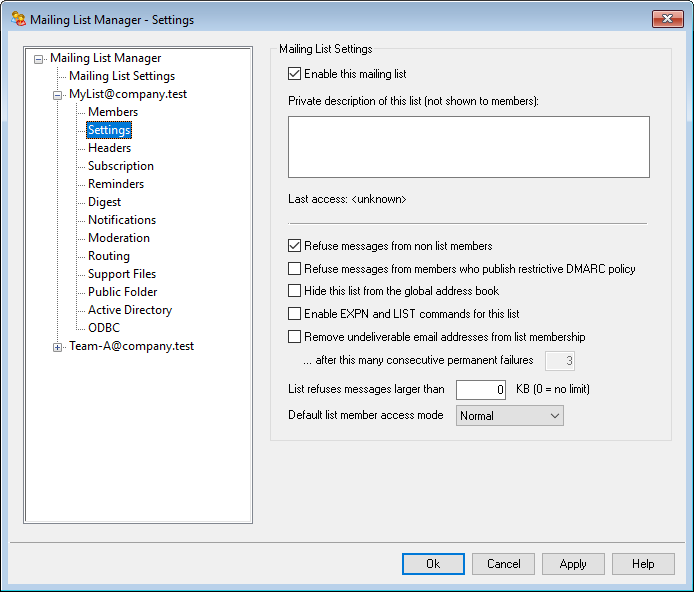Image resolution: width=694 pixels, height=592 pixels.
Task: Click the Apply button
Action: pyautogui.click(x=573, y=564)
